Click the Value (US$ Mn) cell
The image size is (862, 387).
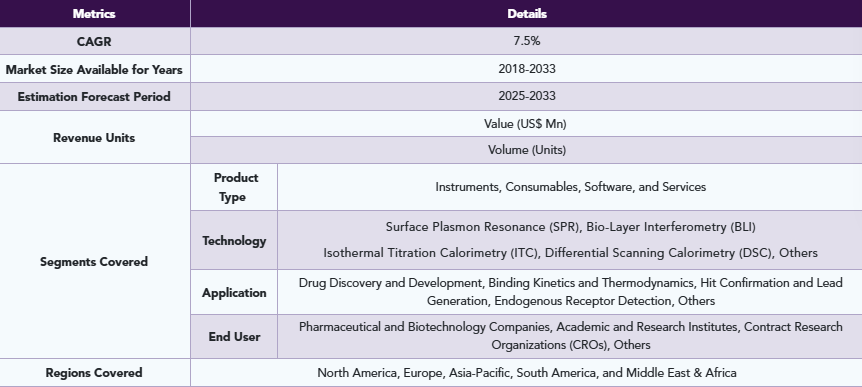[x=525, y=124]
